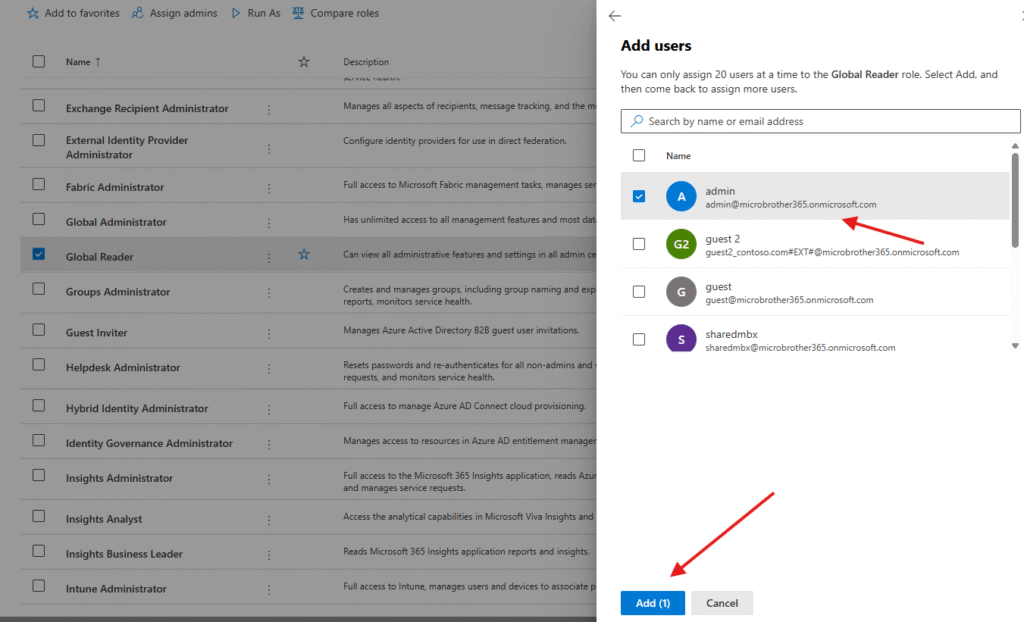This screenshot has width=1024, height=622.
Task: Open more options for Global Administrator
Action: 269,222
